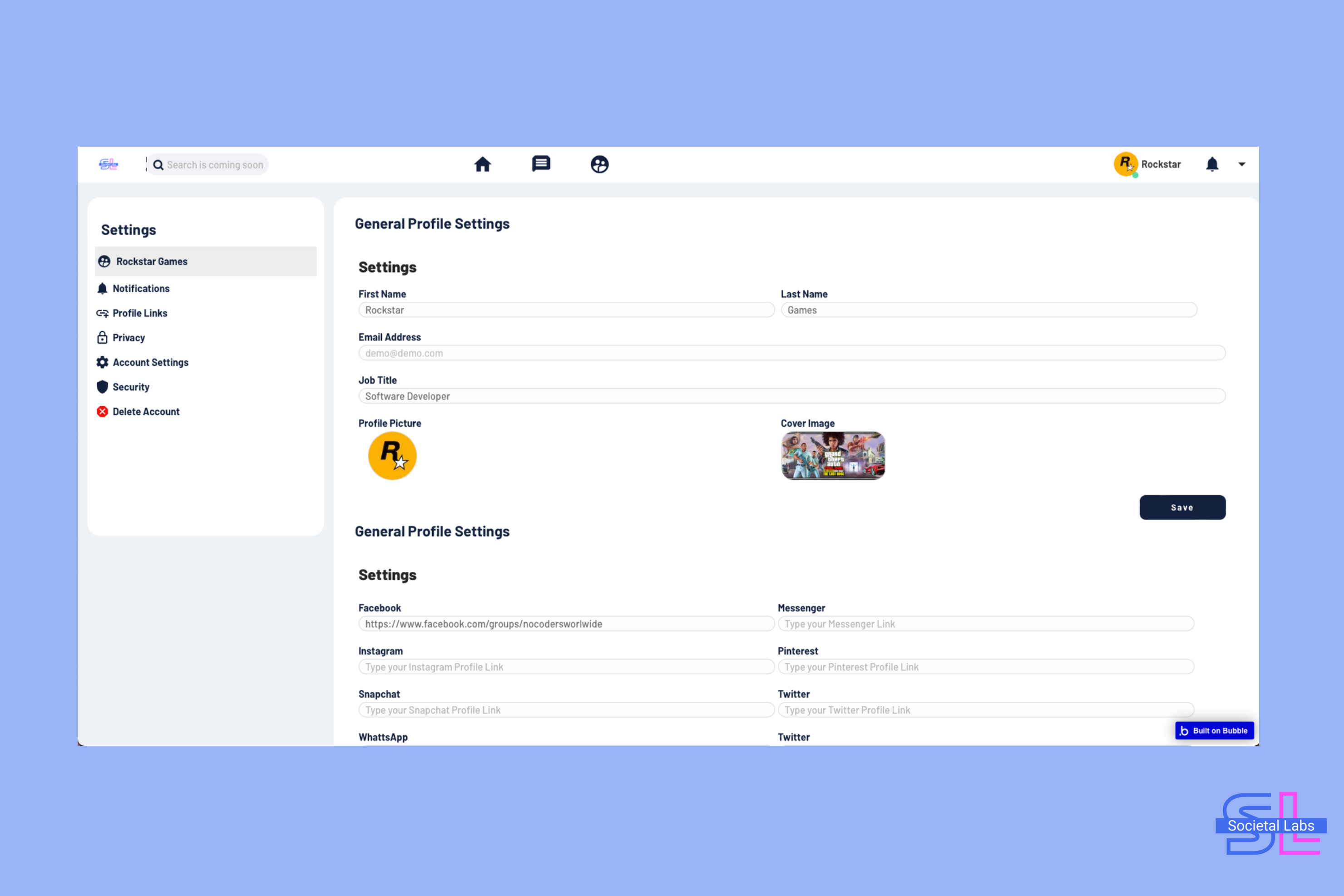Expand the account dropdown arrow top right

[1242, 165]
